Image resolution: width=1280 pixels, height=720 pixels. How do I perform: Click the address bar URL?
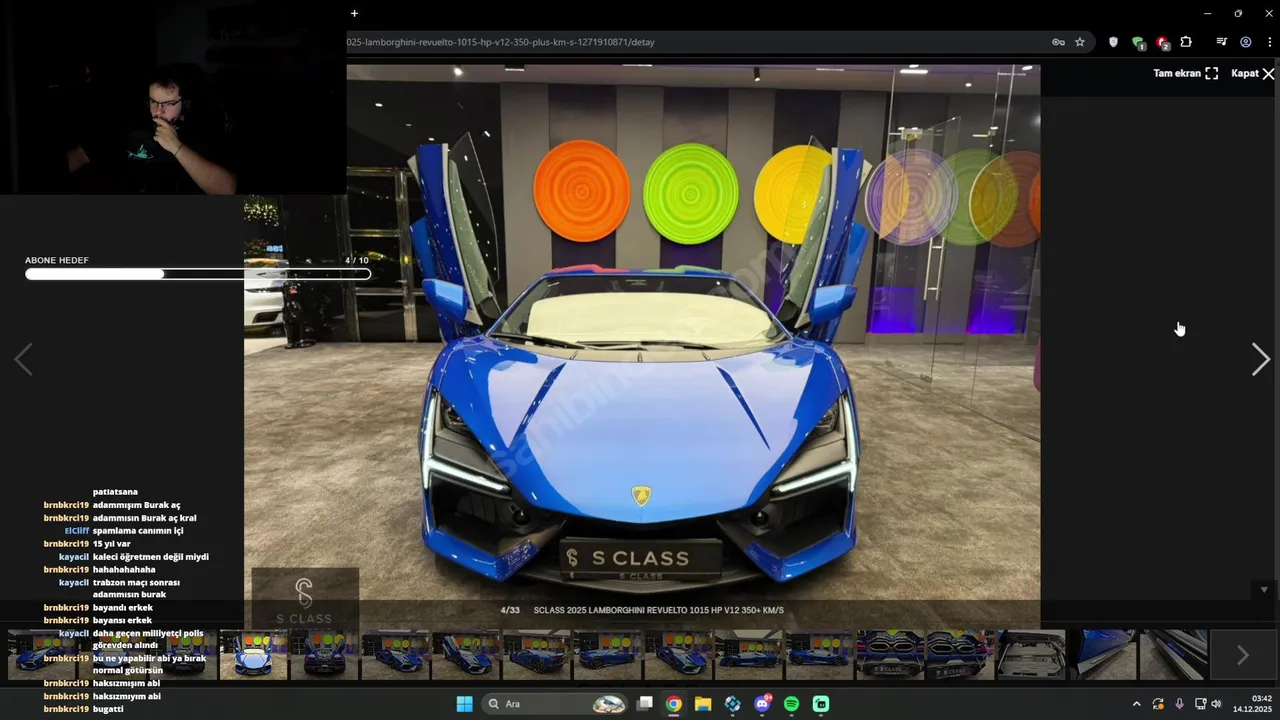[x=500, y=42]
